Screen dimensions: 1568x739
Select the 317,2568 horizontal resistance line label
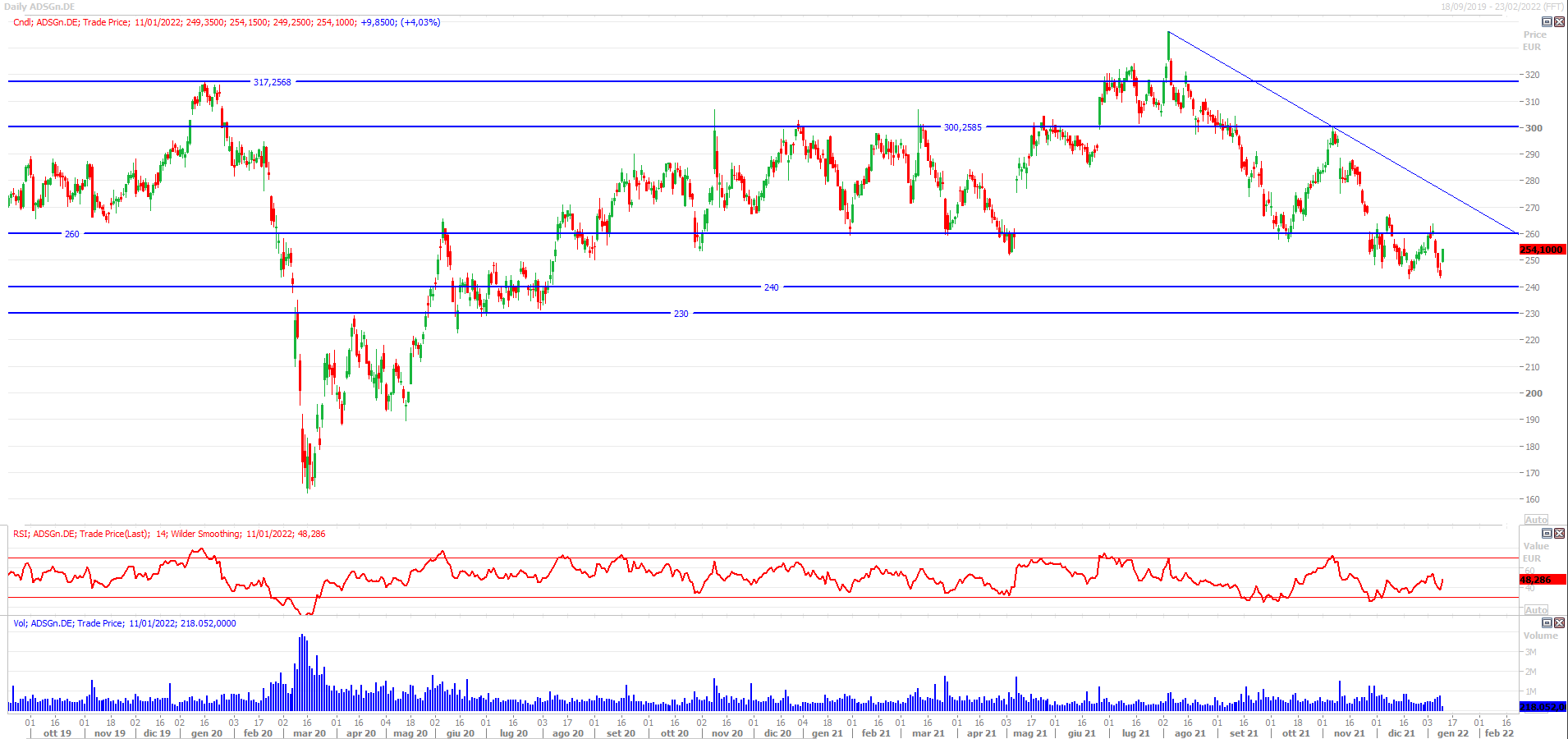pyautogui.click(x=272, y=82)
